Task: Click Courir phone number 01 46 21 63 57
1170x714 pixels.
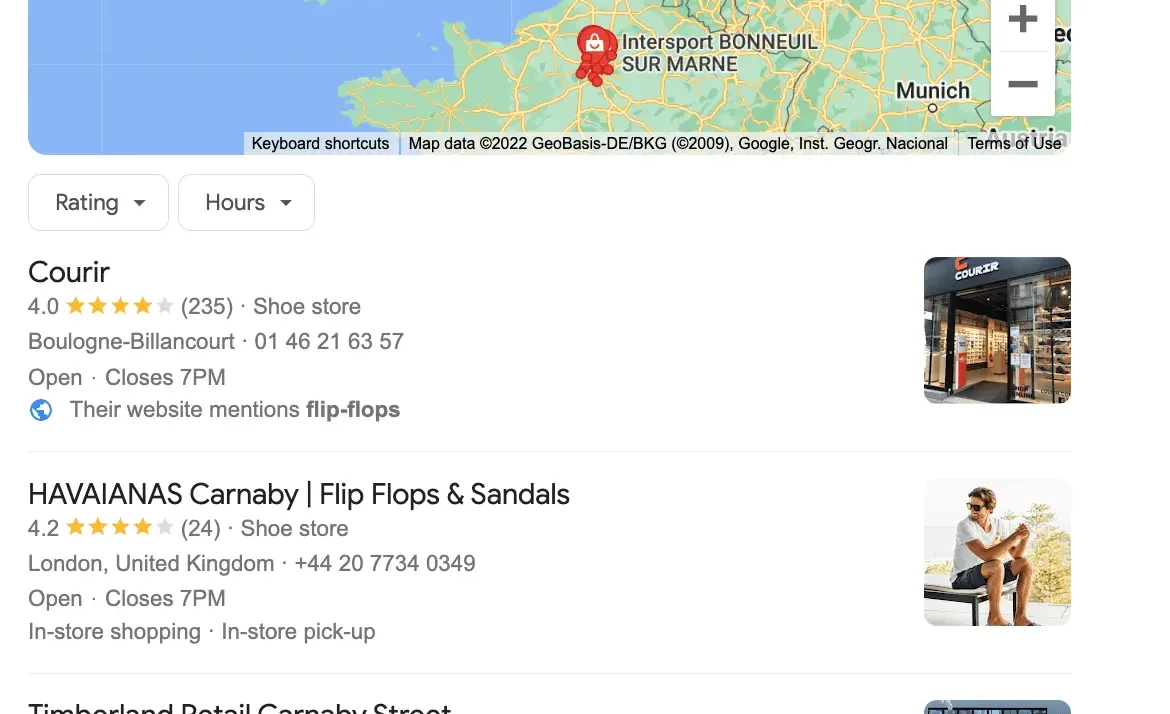Action: [329, 341]
